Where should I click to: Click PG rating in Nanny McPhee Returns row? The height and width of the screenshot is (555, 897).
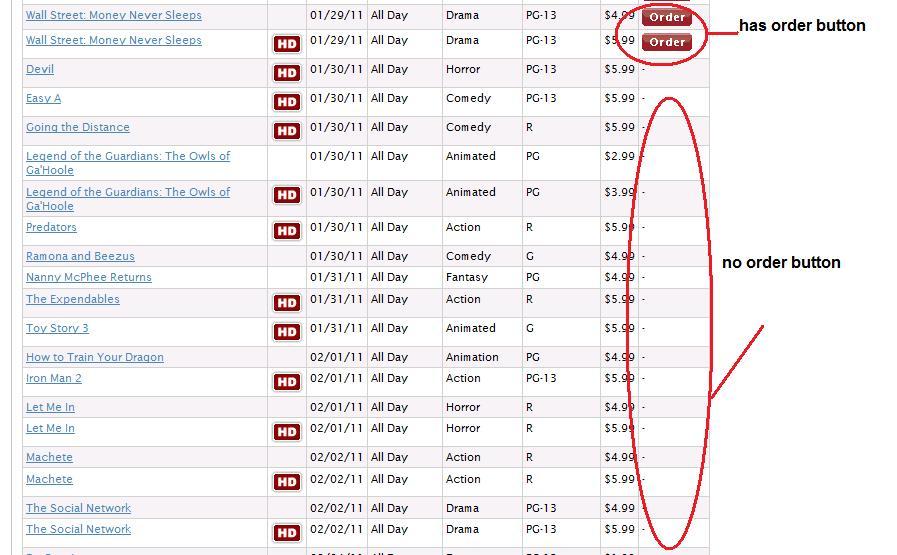point(533,278)
